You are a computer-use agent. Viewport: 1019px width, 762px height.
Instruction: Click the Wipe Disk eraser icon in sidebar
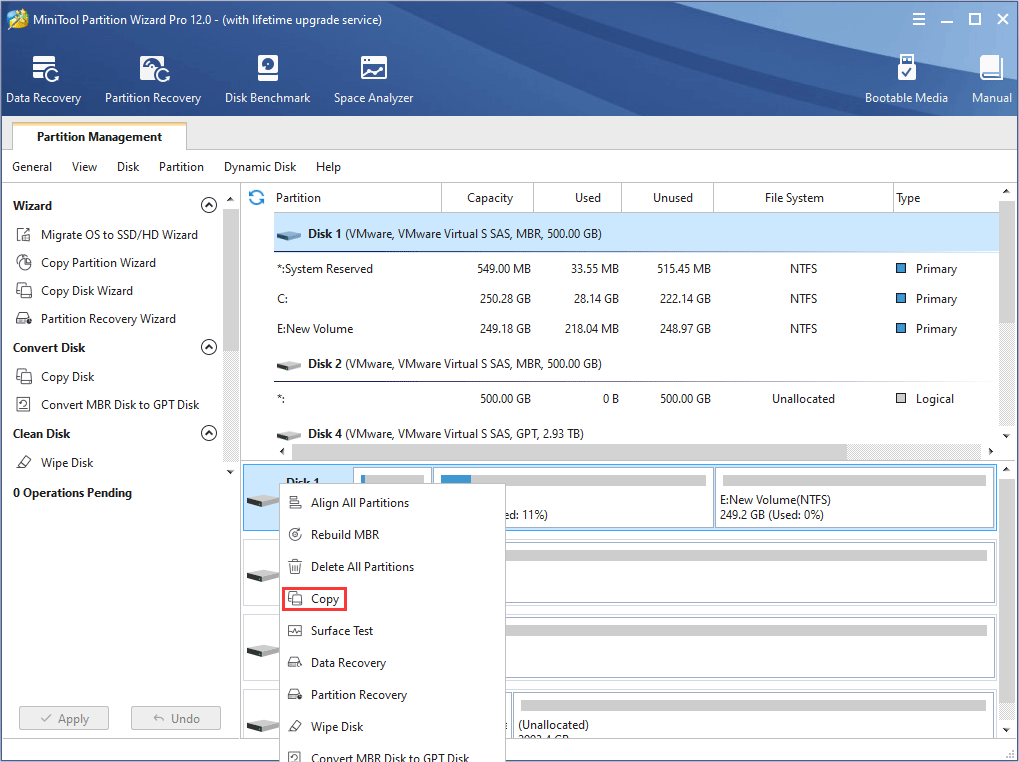tap(23, 463)
